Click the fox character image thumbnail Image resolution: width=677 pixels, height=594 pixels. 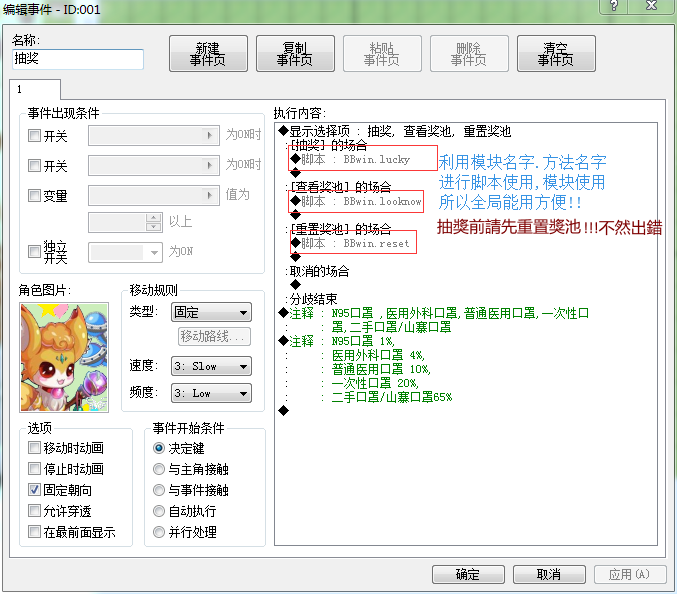coord(64,357)
